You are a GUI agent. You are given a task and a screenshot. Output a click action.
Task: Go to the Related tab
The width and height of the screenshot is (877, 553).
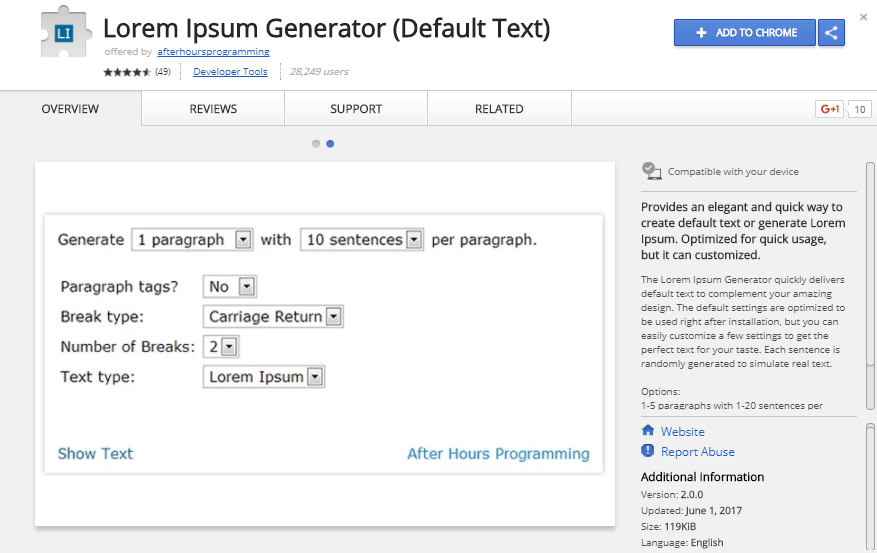click(x=499, y=108)
